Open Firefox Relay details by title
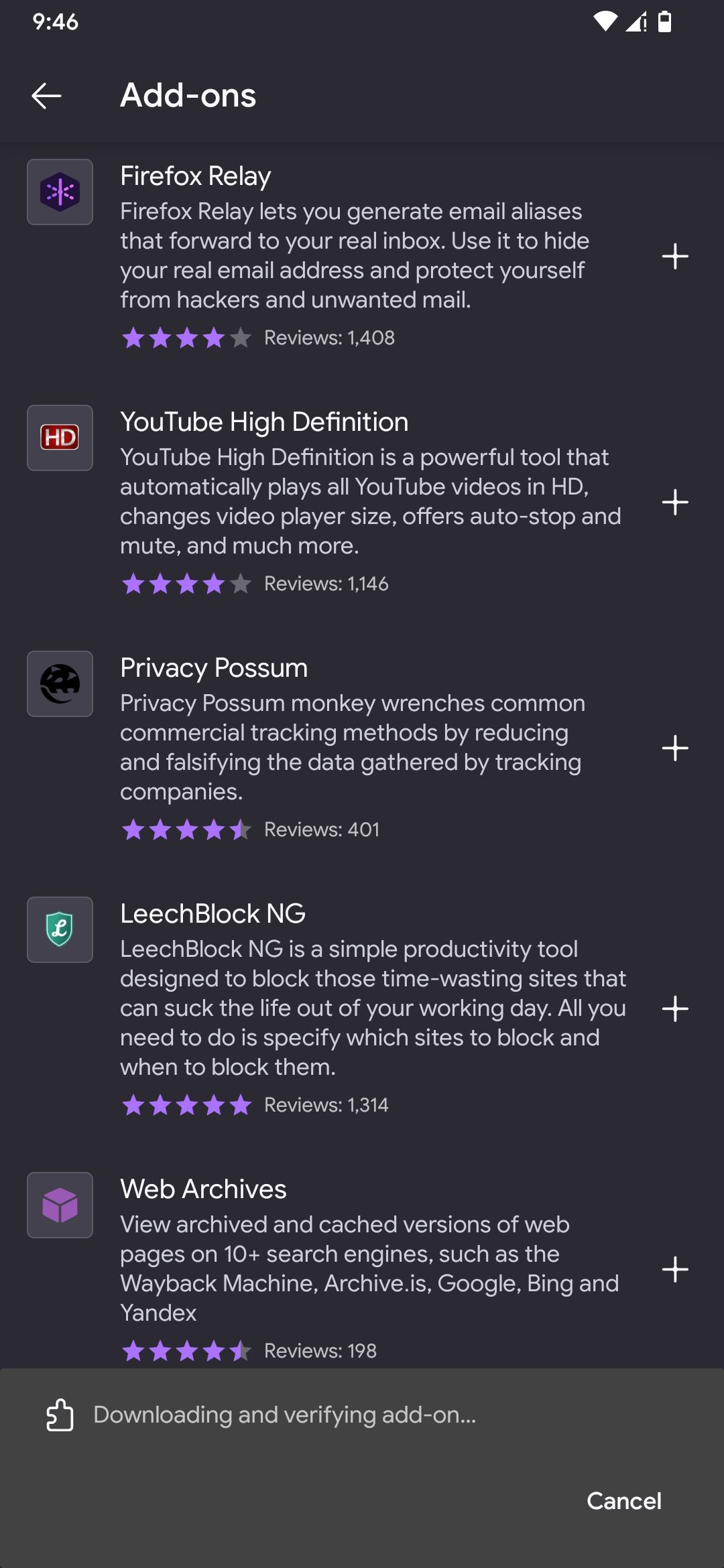 [196, 176]
